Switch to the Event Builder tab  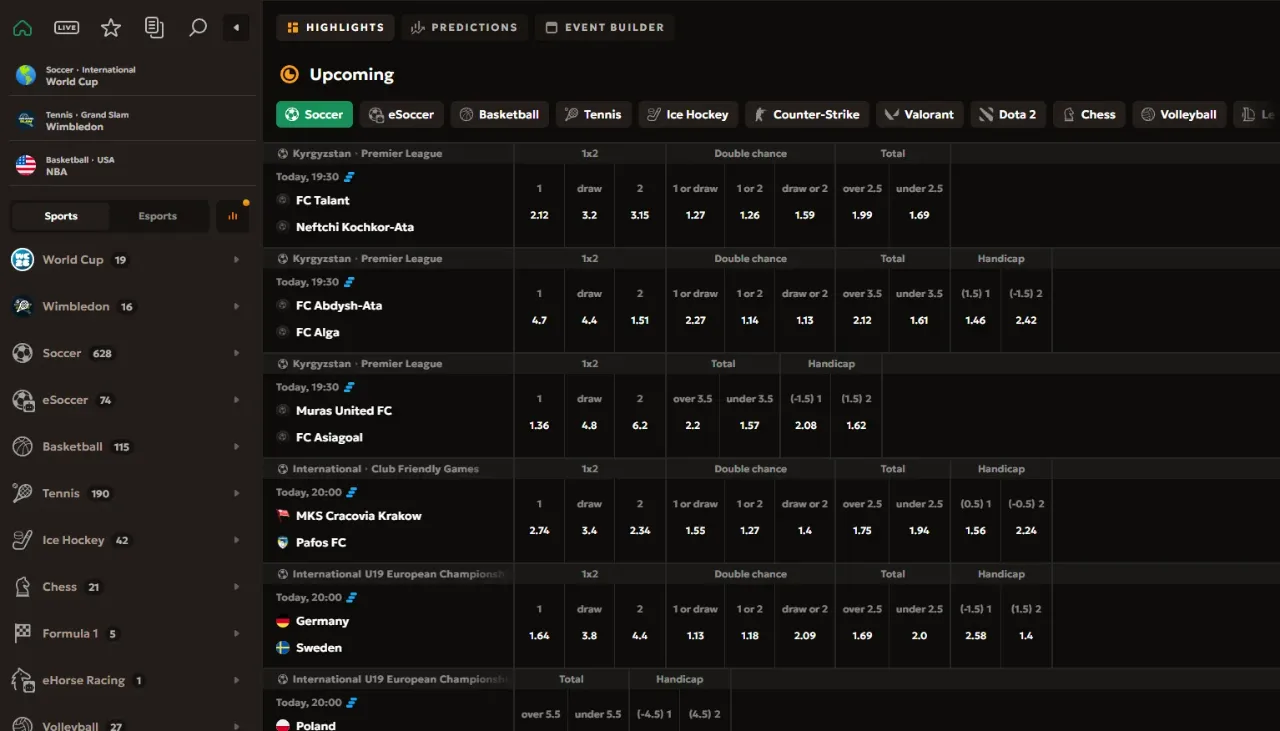(x=604, y=28)
